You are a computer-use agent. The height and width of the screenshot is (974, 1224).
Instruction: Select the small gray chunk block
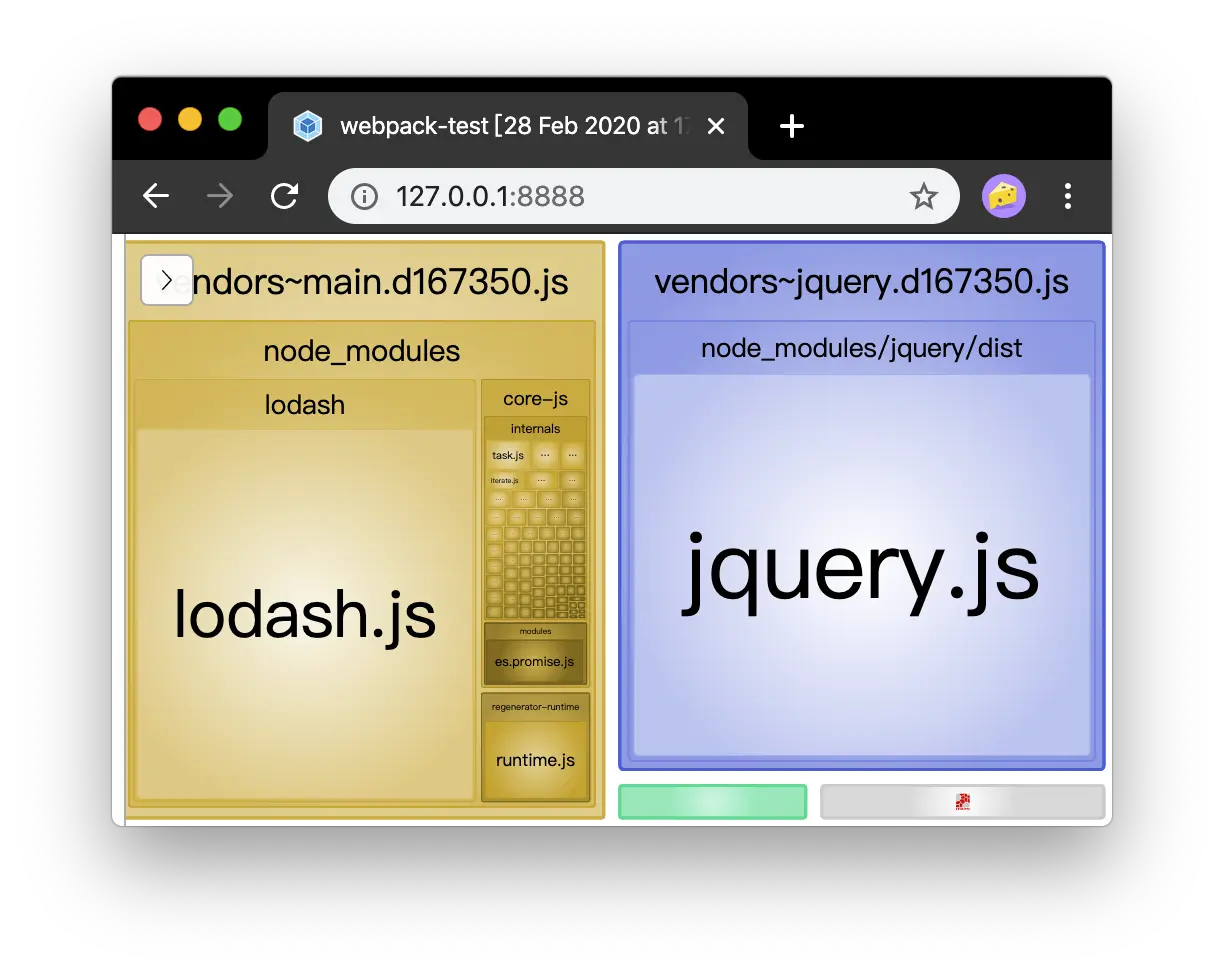962,802
